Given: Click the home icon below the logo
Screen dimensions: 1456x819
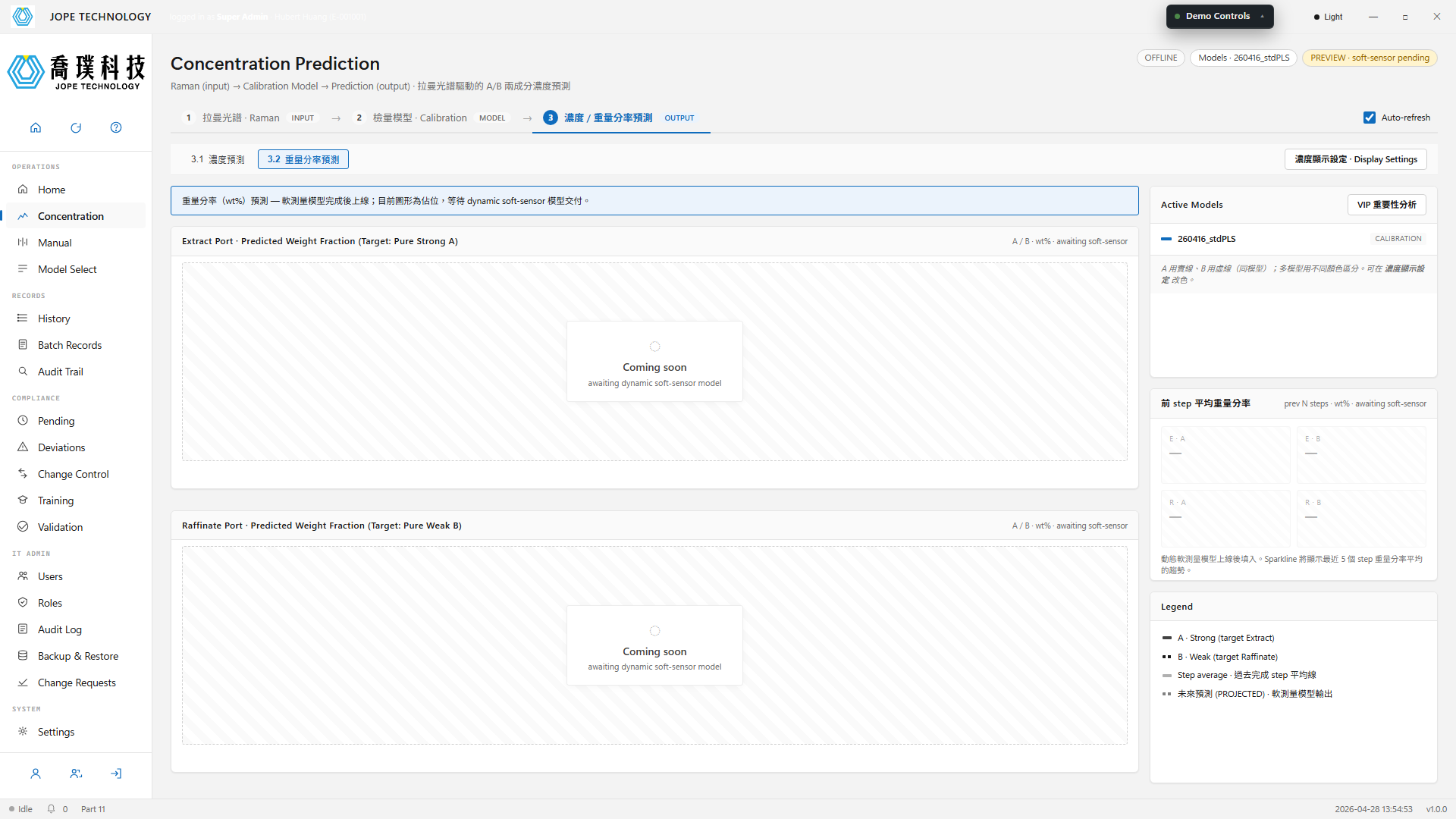Looking at the screenshot, I should pyautogui.click(x=36, y=127).
